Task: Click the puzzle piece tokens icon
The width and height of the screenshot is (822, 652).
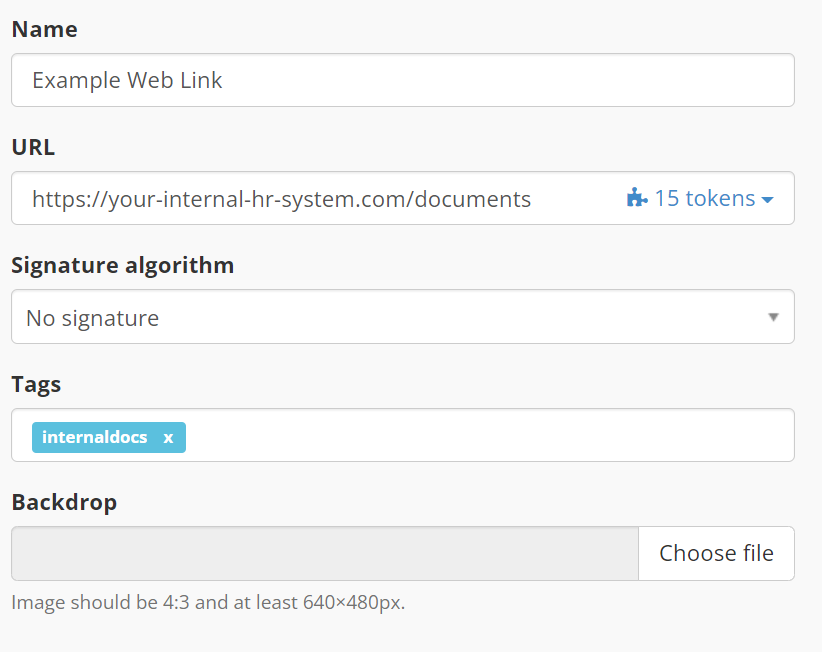Action: 637,198
